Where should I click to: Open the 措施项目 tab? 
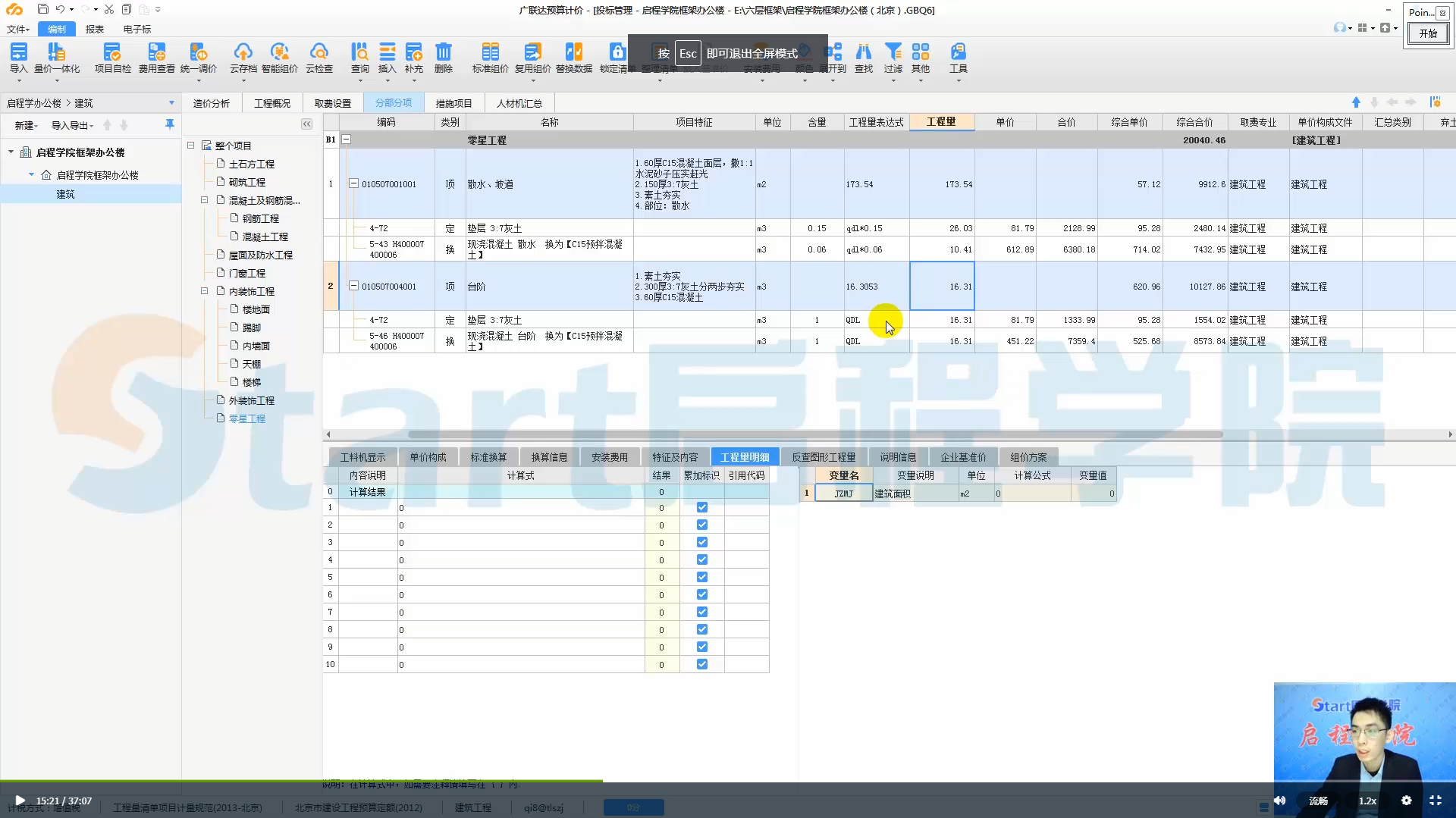click(x=454, y=103)
